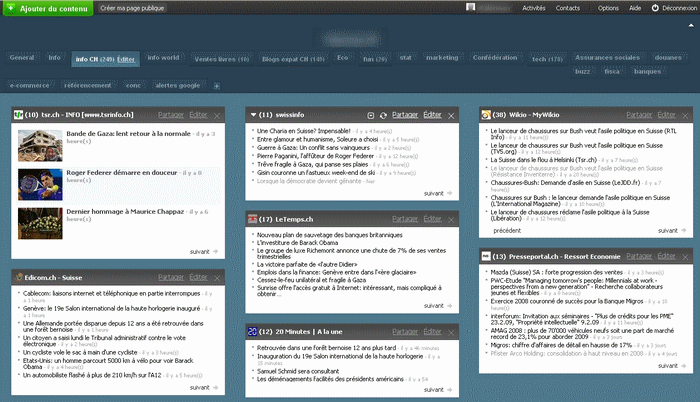This screenshot has width=700, height=402.
Task: Open the Confédération tab
Action: [495, 58]
